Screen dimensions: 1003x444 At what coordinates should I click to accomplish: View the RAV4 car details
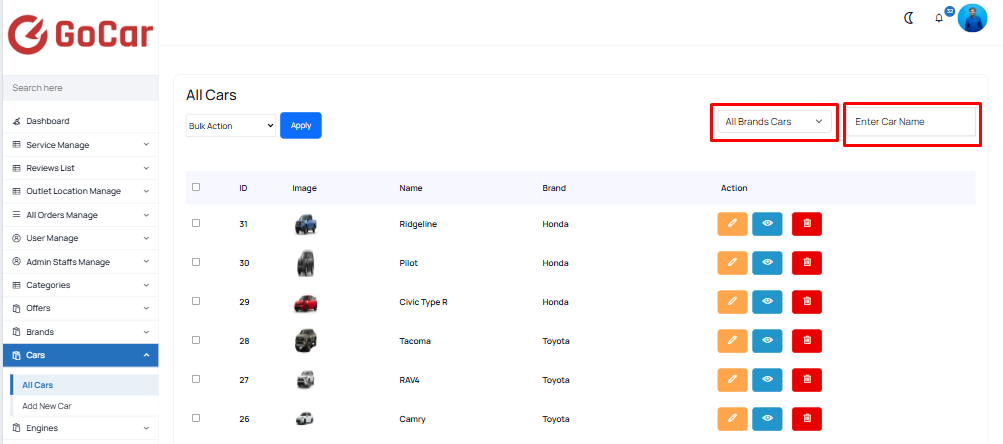[x=767, y=380]
